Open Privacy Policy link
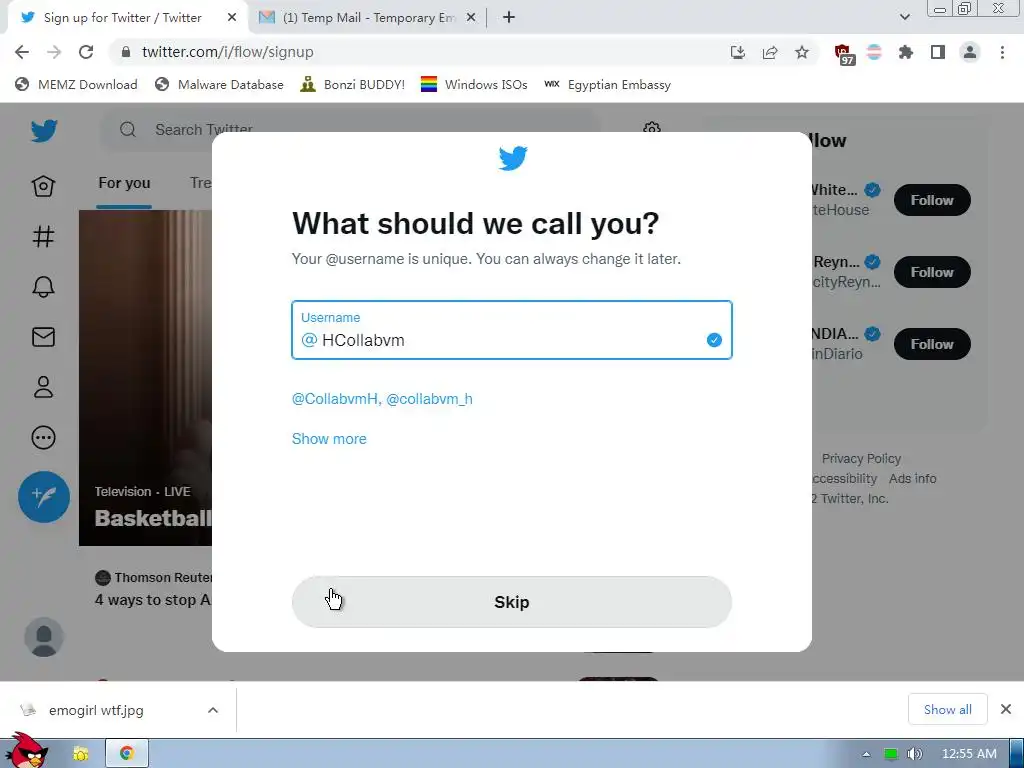The height and width of the screenshot is (768, 1024). pos(861,458)
